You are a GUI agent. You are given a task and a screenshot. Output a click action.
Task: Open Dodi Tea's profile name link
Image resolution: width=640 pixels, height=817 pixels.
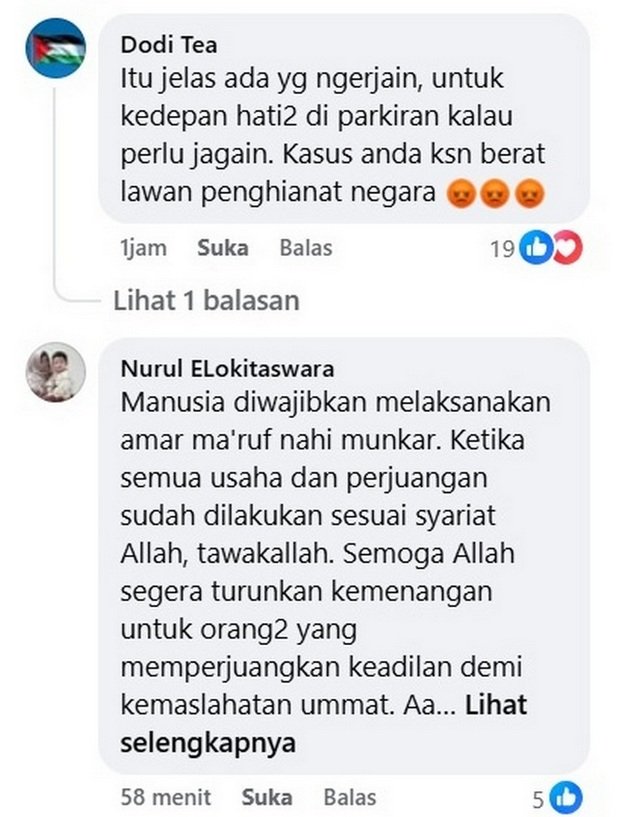(169, 45)
